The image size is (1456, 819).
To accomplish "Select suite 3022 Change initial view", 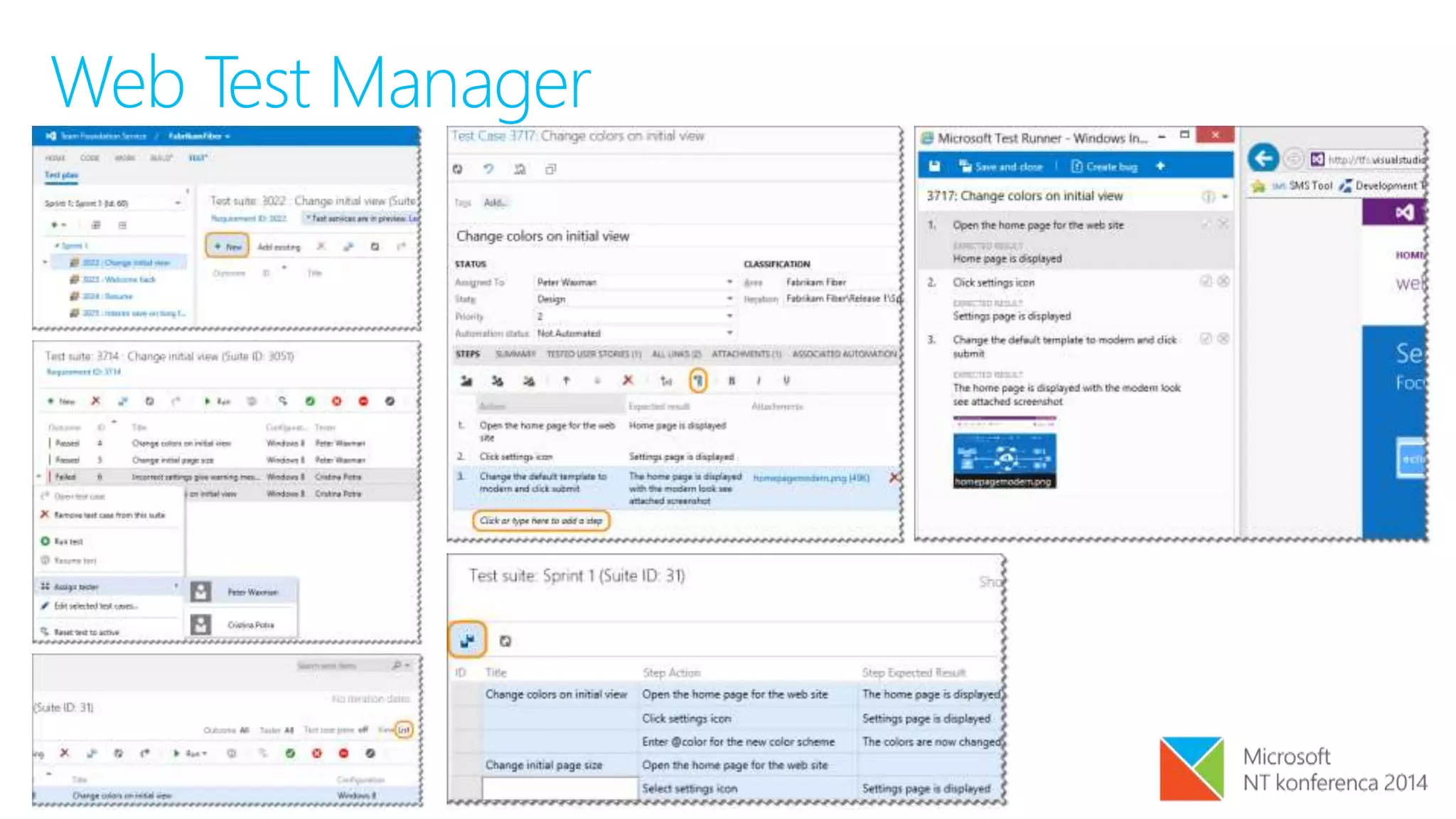I will pyautogui.click(x=127, y=262).
